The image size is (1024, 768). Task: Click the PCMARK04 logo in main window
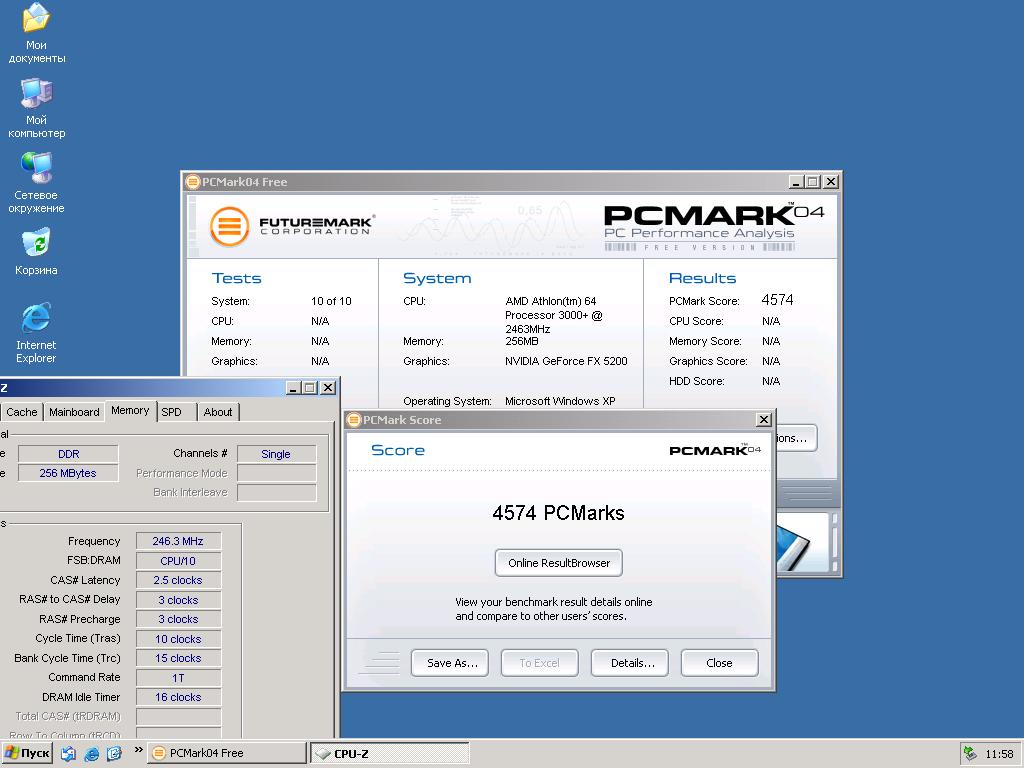(714, 227)
